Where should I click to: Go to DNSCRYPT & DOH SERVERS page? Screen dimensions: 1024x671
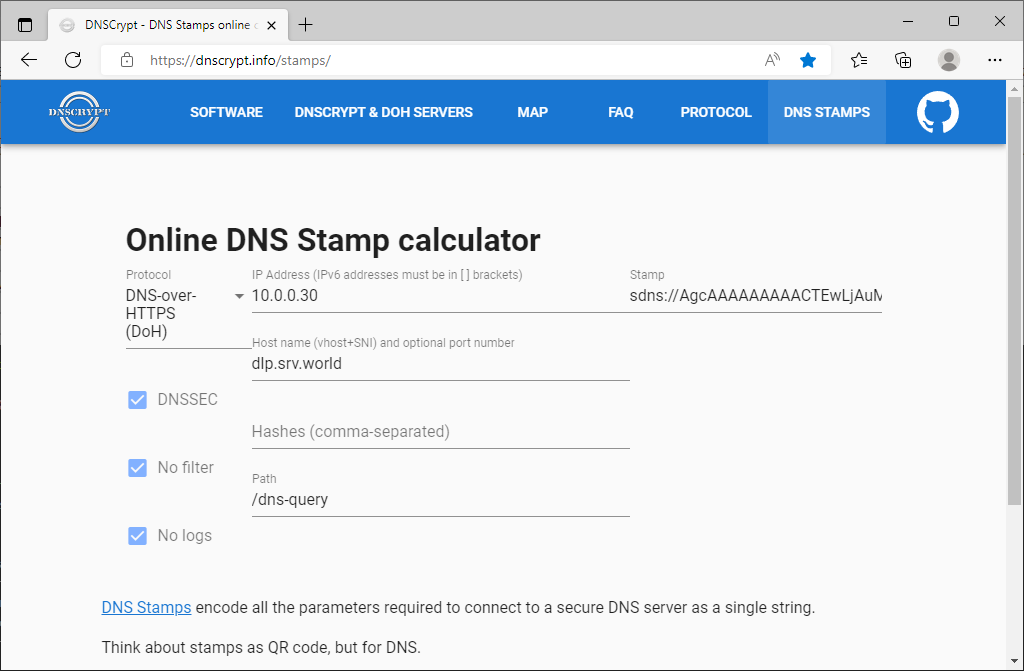tap(383, 112)
